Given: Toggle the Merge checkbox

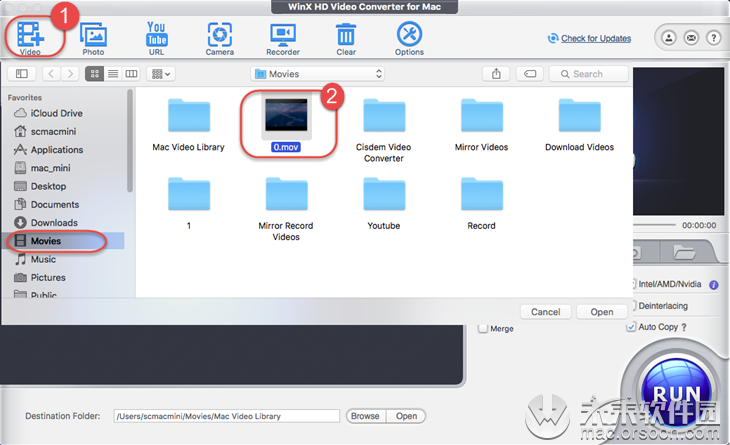Looking at the screenshot, I should (x=483, y=328).
